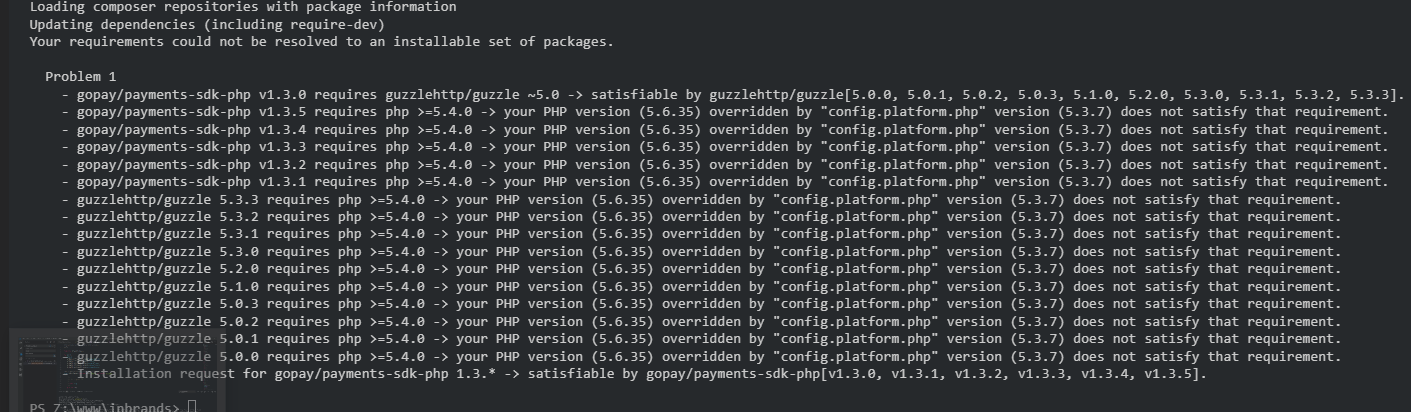Click the guzzlehttp/guzzle 5.3.1 error line

tap(701, 234)
